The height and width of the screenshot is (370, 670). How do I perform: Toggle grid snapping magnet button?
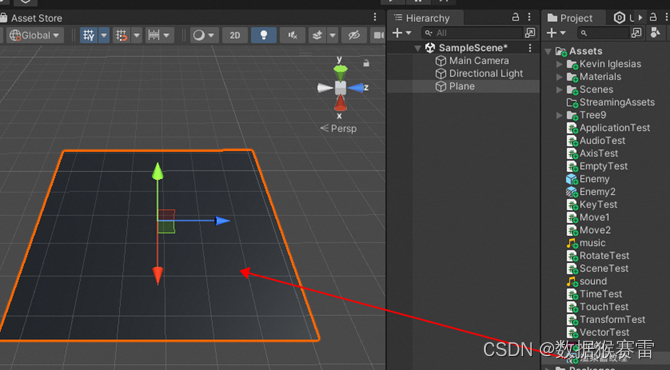pyautogui.click(x=122, y=35)
